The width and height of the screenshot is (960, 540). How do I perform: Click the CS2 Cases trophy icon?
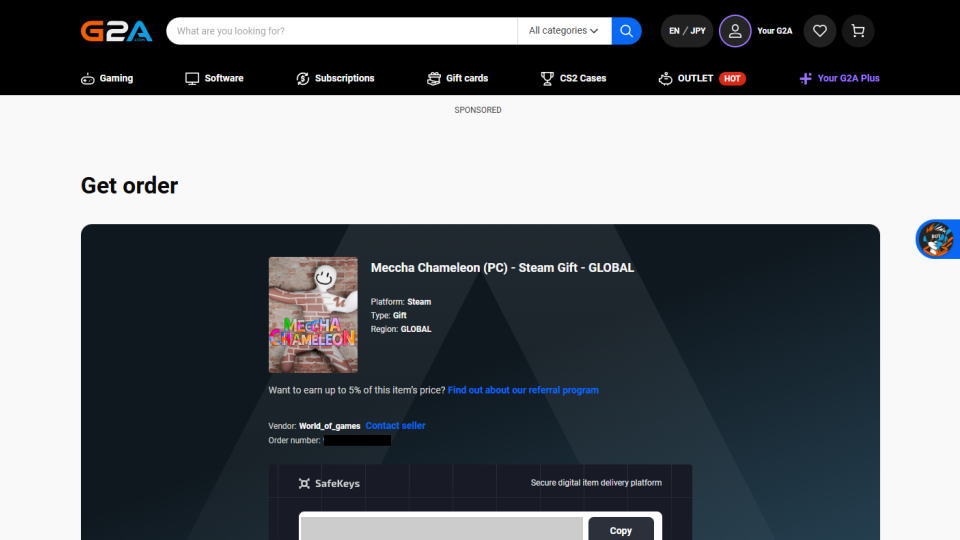(547, 78)
